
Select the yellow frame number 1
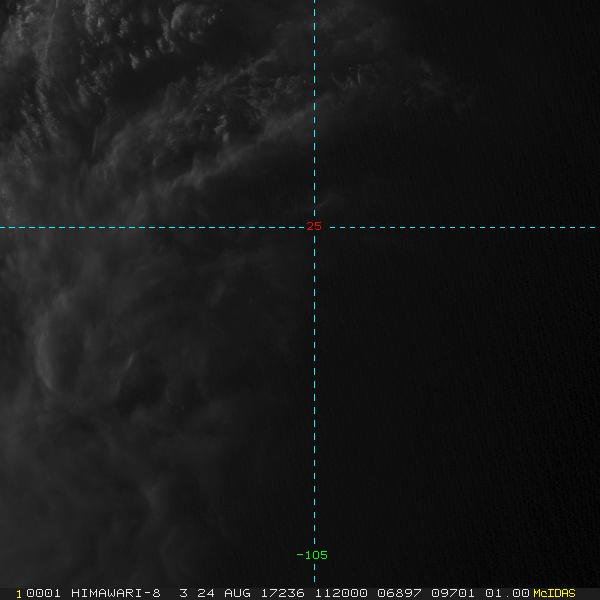19,594
